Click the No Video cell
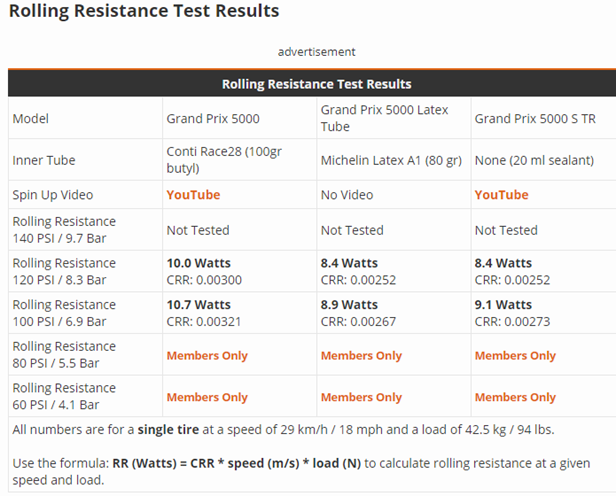The image size is (616, 496). [352, 195]
